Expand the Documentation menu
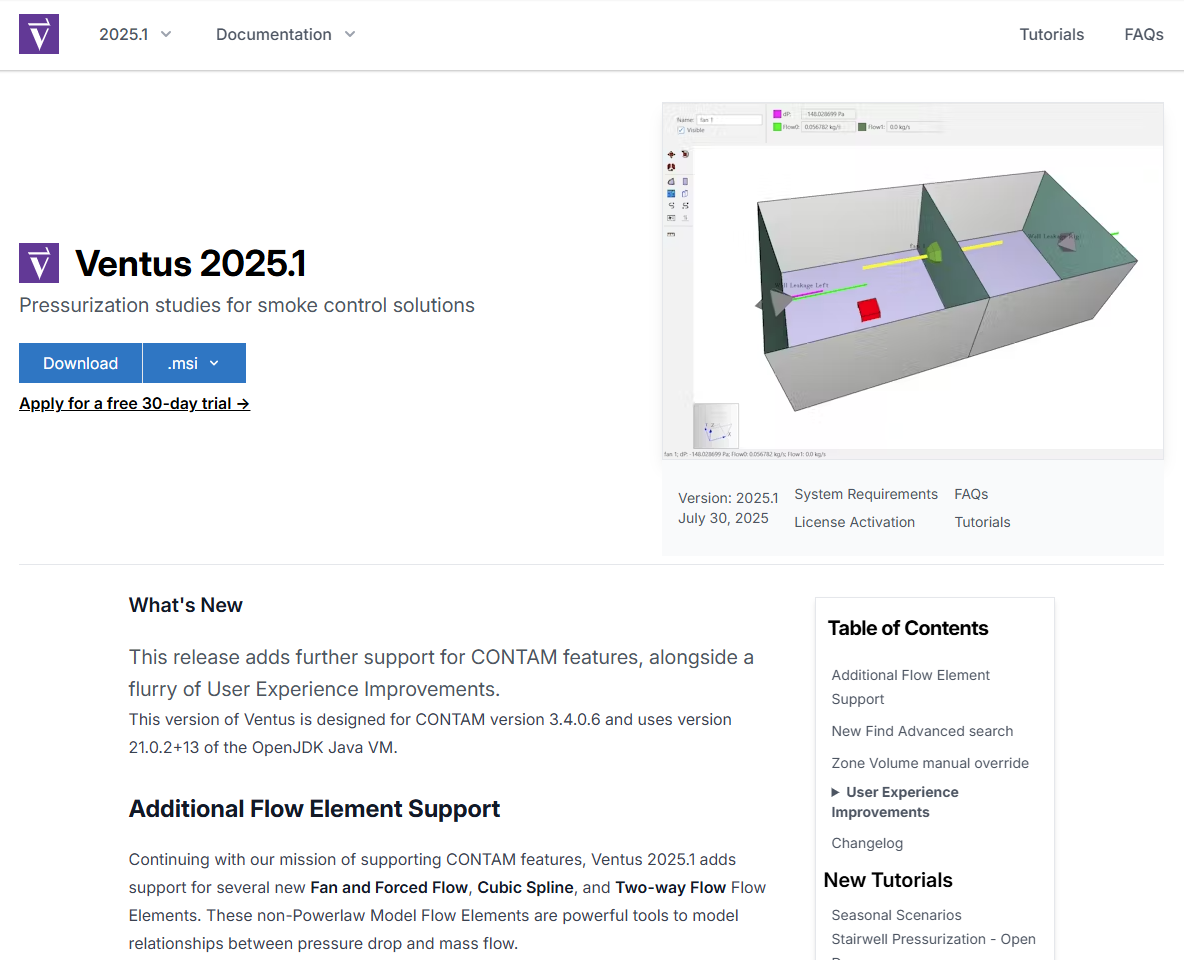The width and height of the screenshot is (1184, 960). (285, 35)
